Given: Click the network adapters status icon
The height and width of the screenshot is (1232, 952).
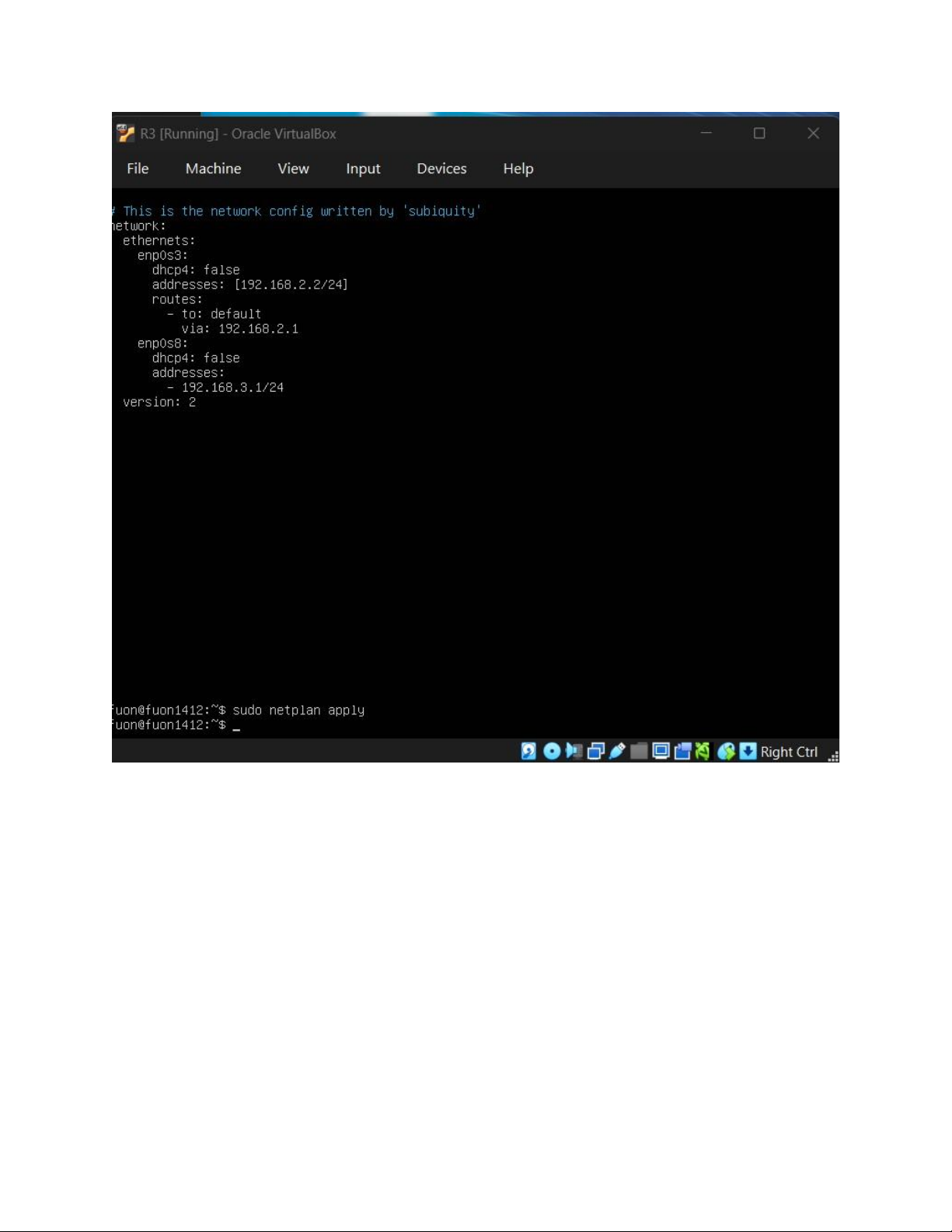Looking at the screenshot, I should coord(595,751).
